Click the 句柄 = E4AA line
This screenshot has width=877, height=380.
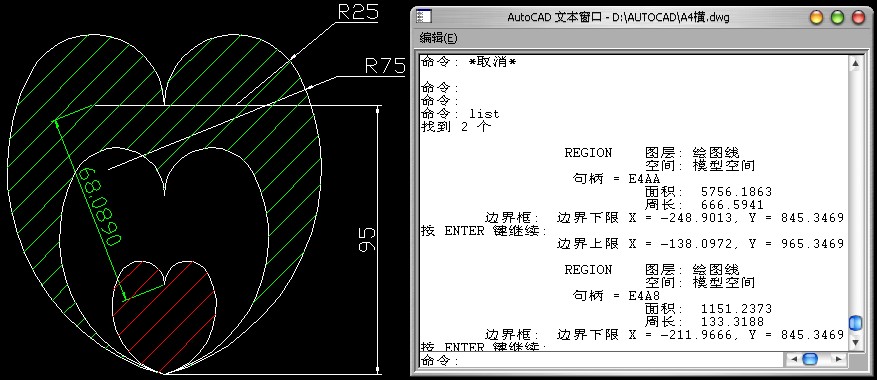616,179
